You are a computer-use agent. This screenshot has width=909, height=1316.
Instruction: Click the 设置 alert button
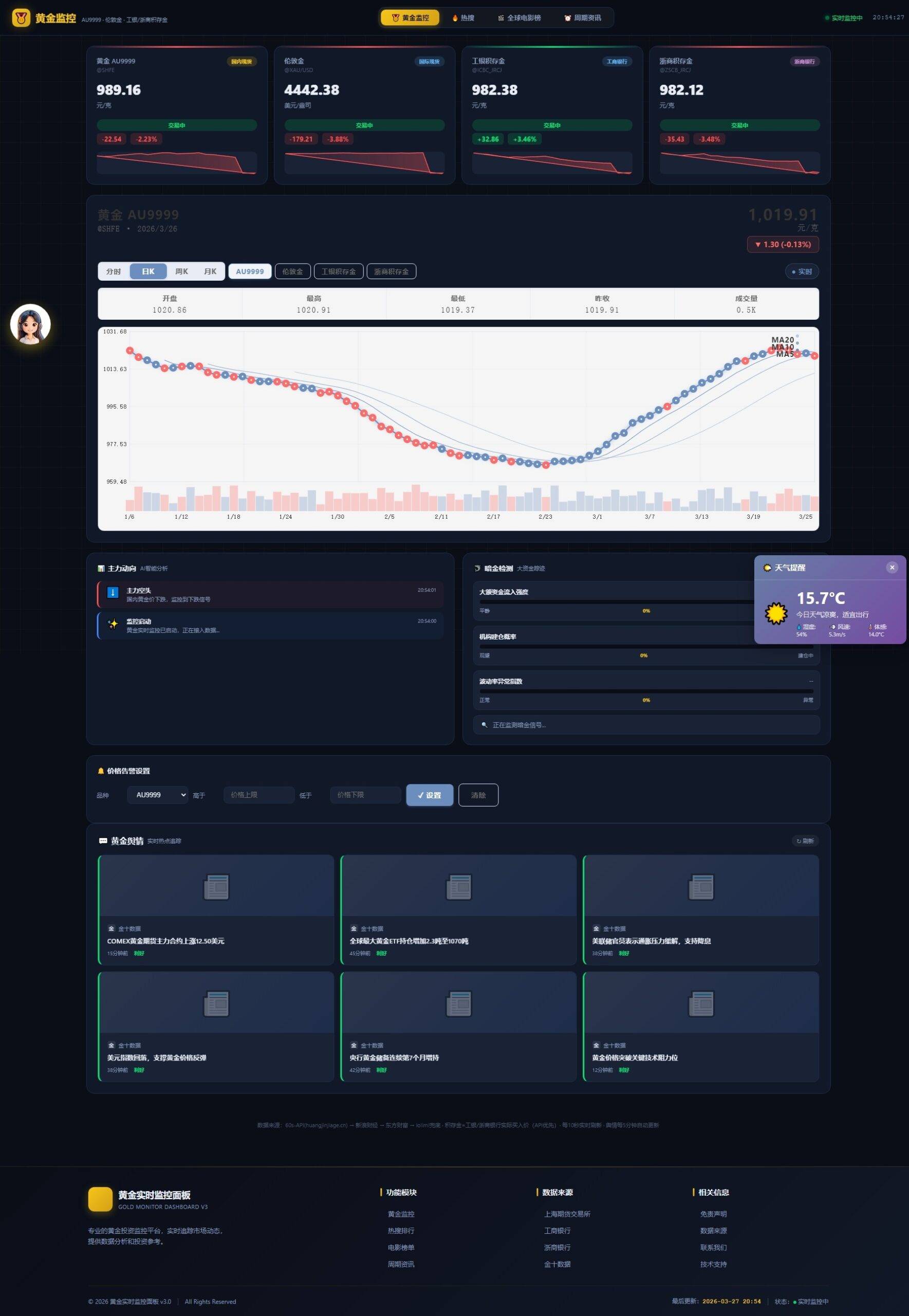430,795
